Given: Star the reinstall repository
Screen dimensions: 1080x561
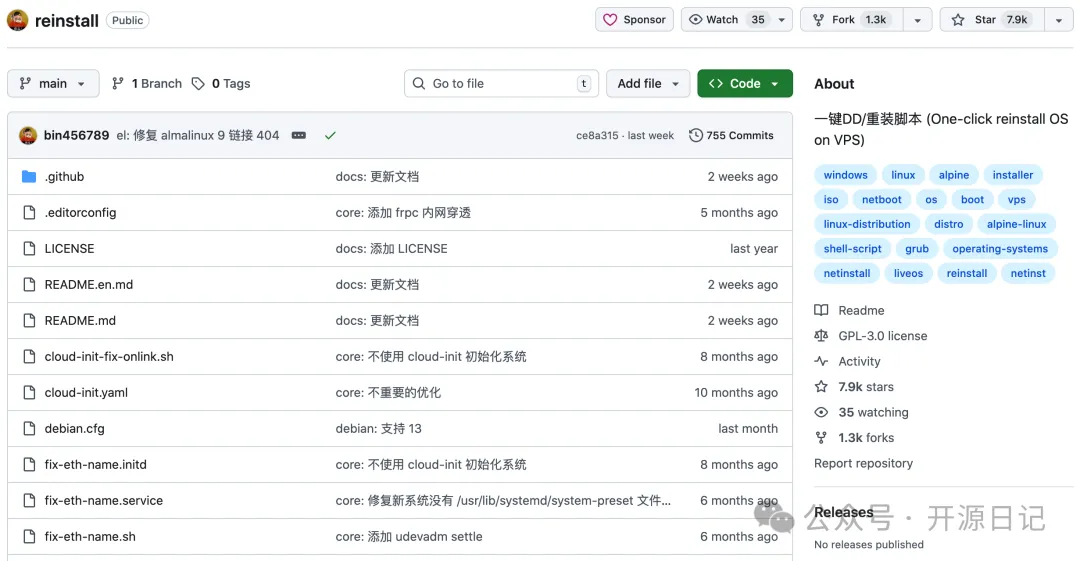Looking at the screenshot, I should 990,20.
